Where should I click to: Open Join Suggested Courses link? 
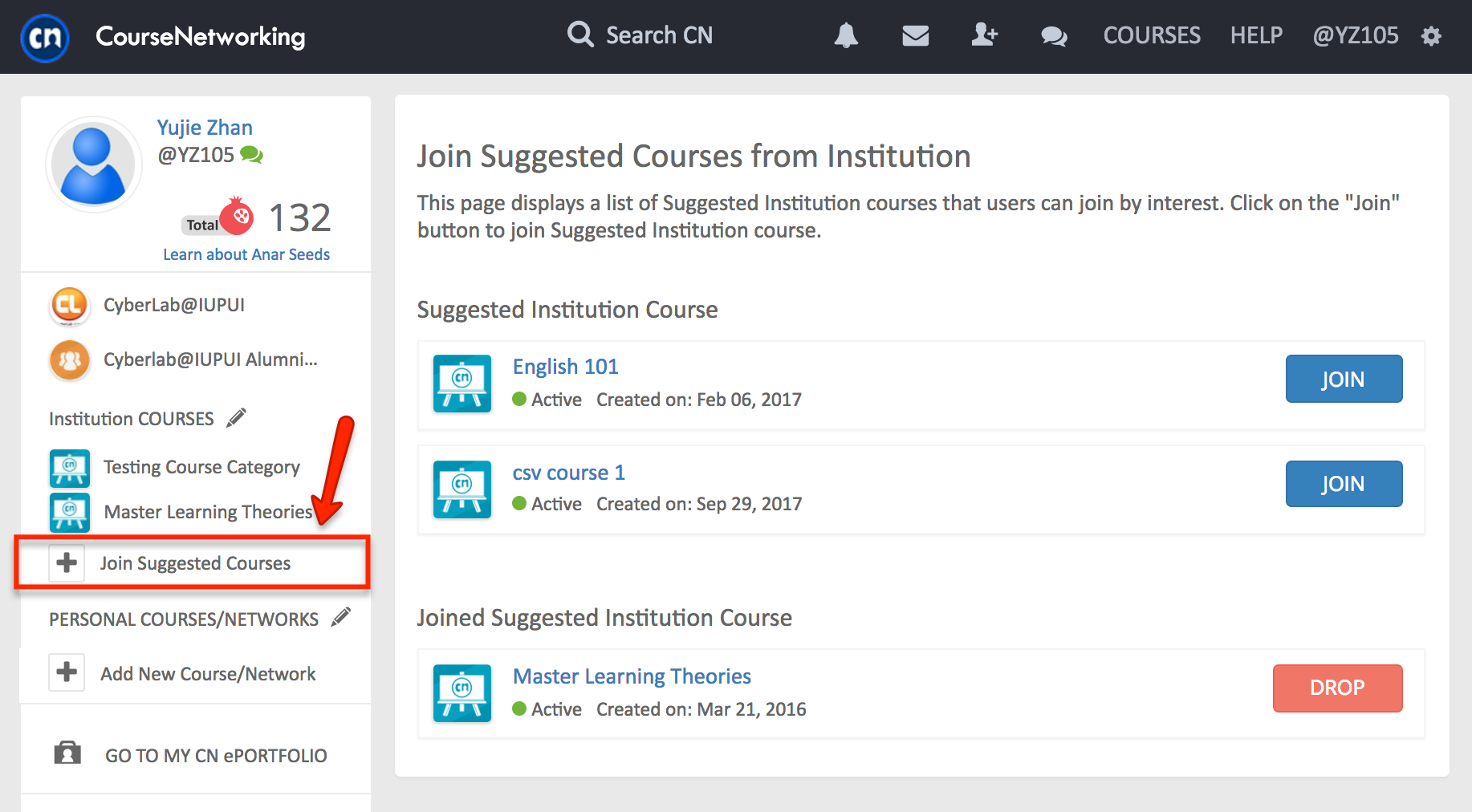coord(195,563)
